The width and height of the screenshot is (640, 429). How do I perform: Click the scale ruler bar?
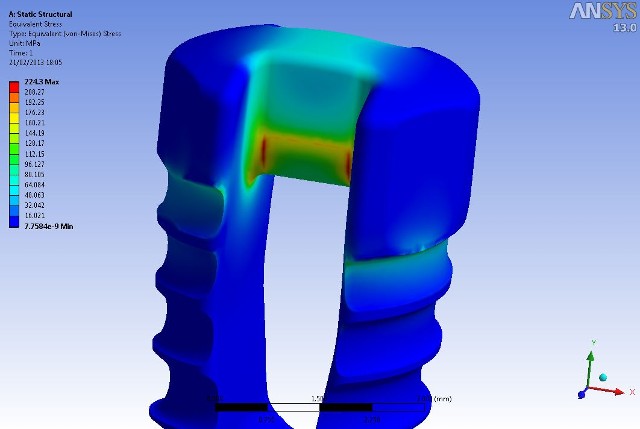pos(320,408)
